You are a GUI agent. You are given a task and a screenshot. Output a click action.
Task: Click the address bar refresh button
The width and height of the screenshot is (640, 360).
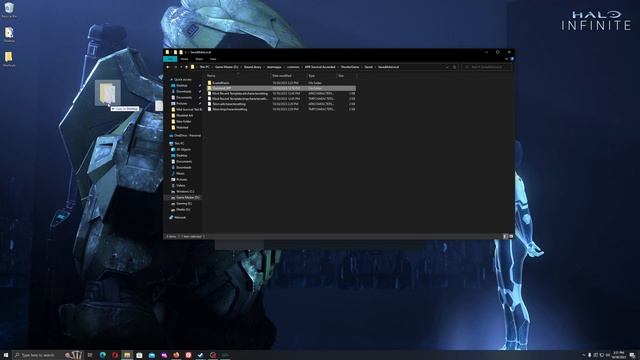click(x=455, y=67)
